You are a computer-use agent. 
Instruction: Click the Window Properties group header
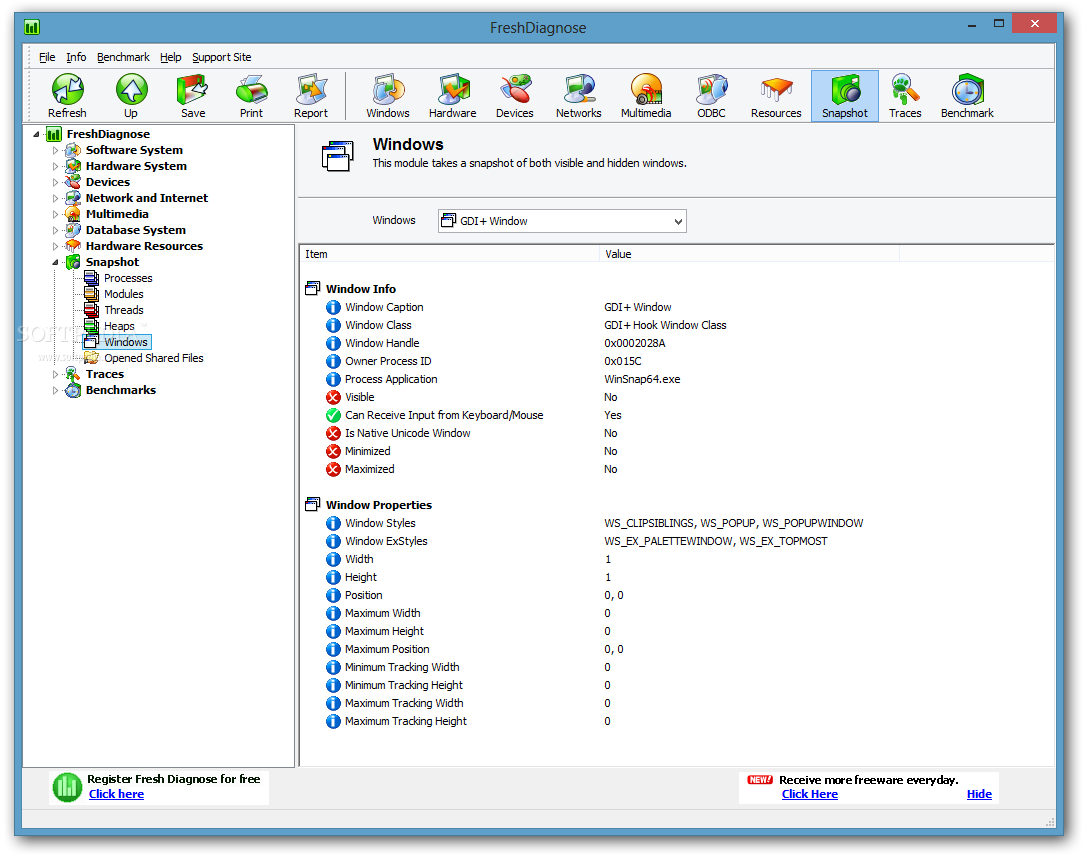378,505
